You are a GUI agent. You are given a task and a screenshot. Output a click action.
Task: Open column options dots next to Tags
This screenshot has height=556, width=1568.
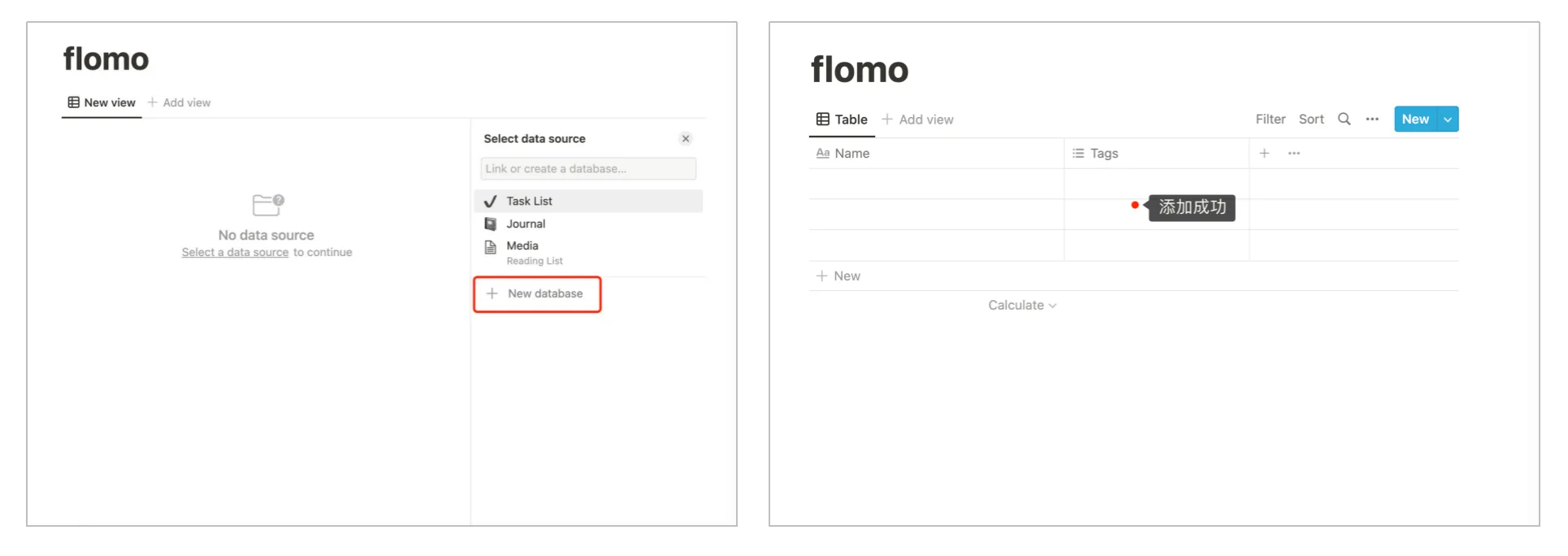click(1294, 153)
